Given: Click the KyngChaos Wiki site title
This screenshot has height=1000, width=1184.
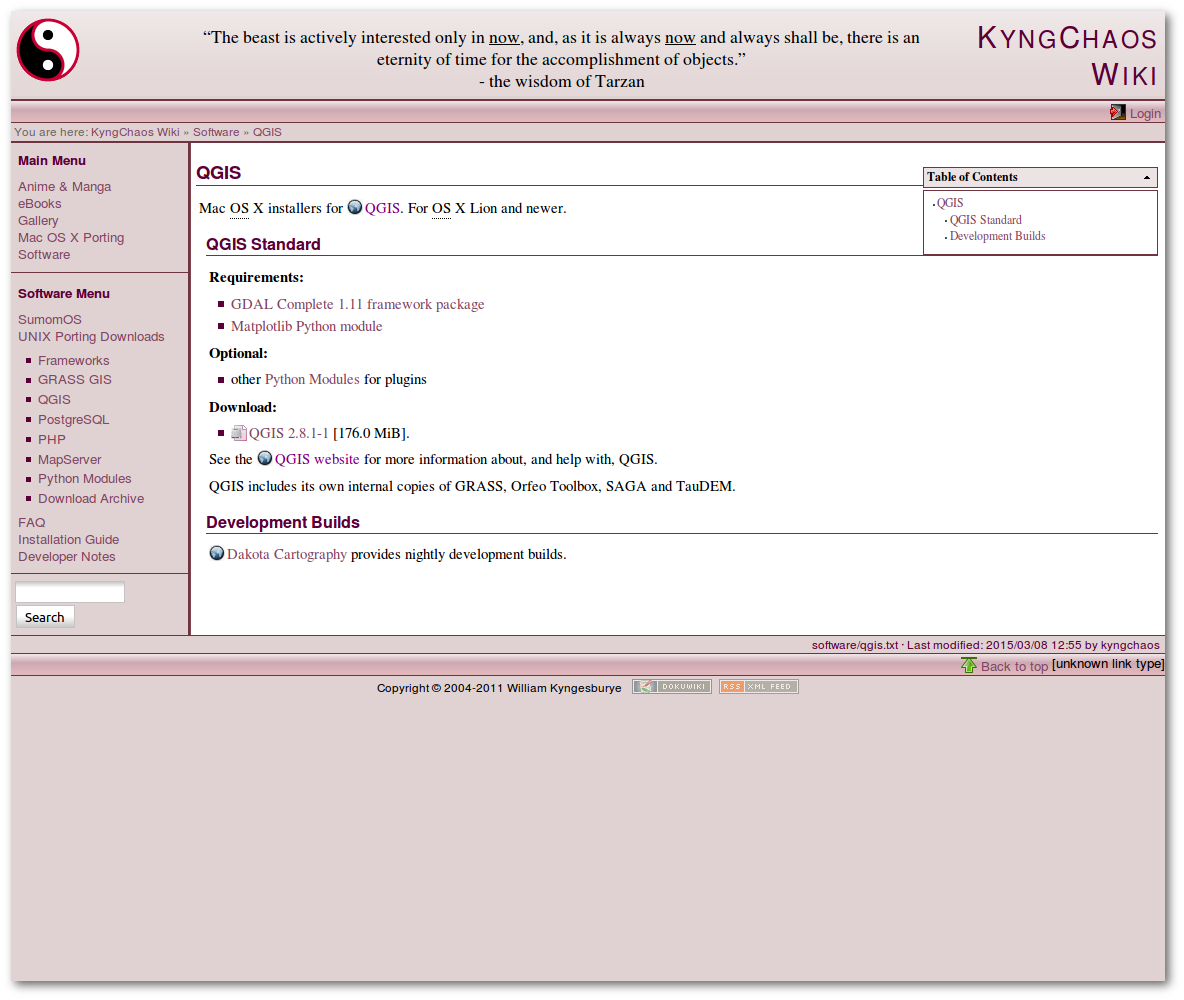Looking at the screenshot, I should 1067,57.
